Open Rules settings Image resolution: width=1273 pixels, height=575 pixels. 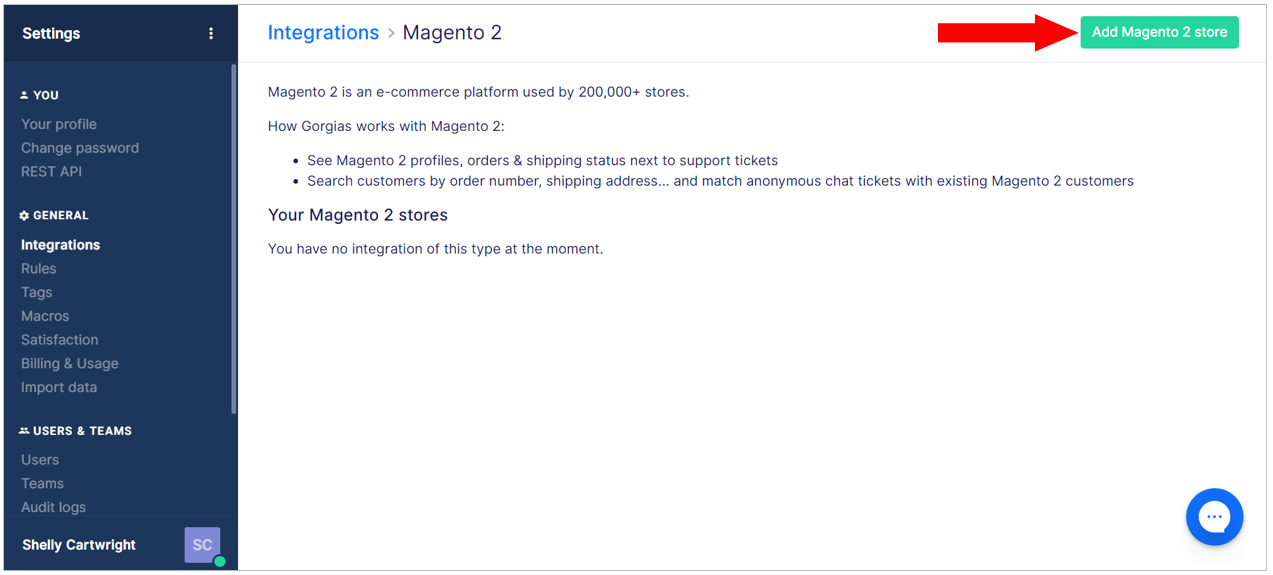coord(39,269)
